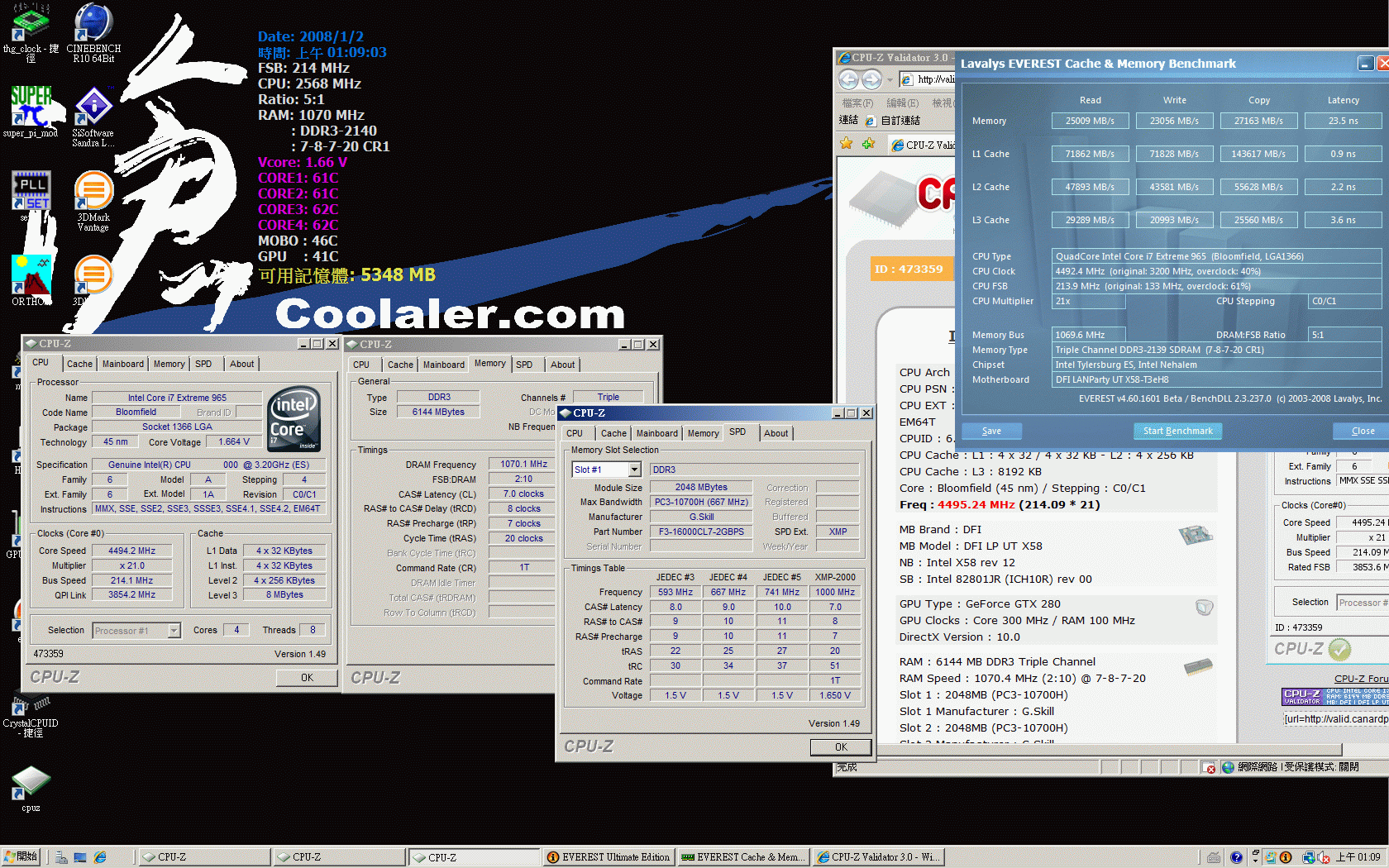Click the 開始 Start button on taskbar
Image resolution: width=1389 pixels, height=868 pixels.
[x=21, y=857]
